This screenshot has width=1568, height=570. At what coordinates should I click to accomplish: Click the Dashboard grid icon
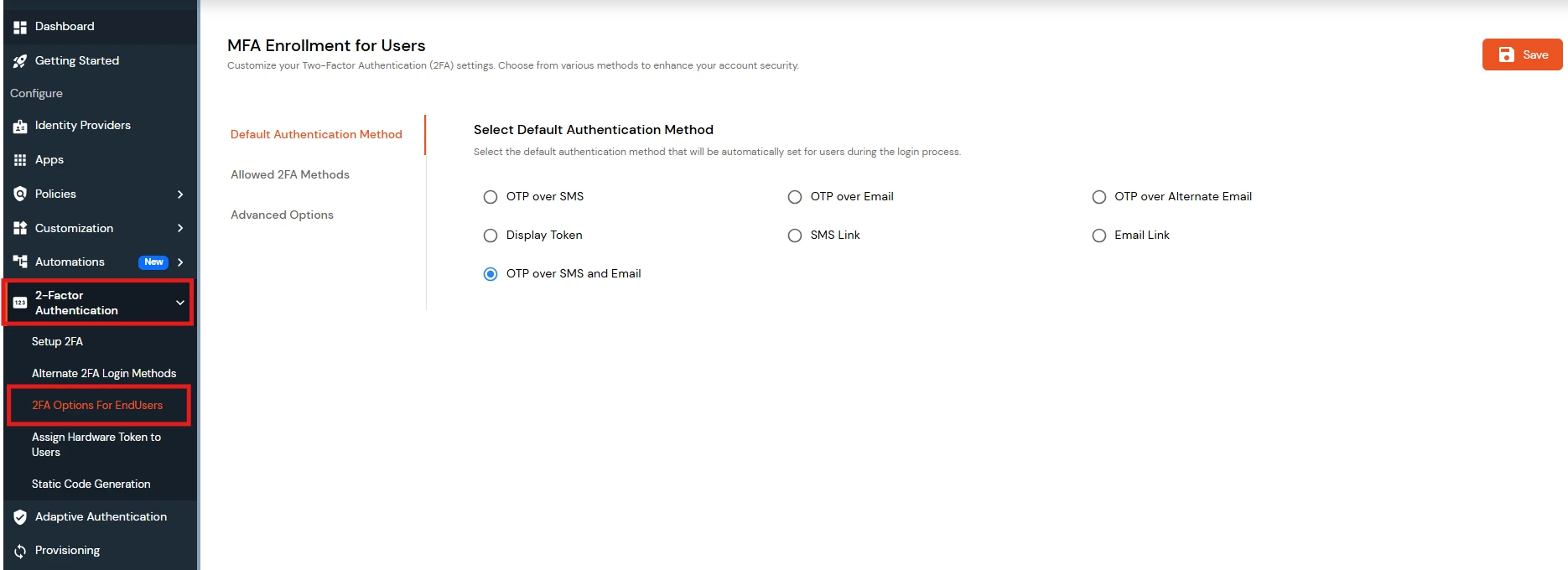pyautogui.click(x=19, y=26)
